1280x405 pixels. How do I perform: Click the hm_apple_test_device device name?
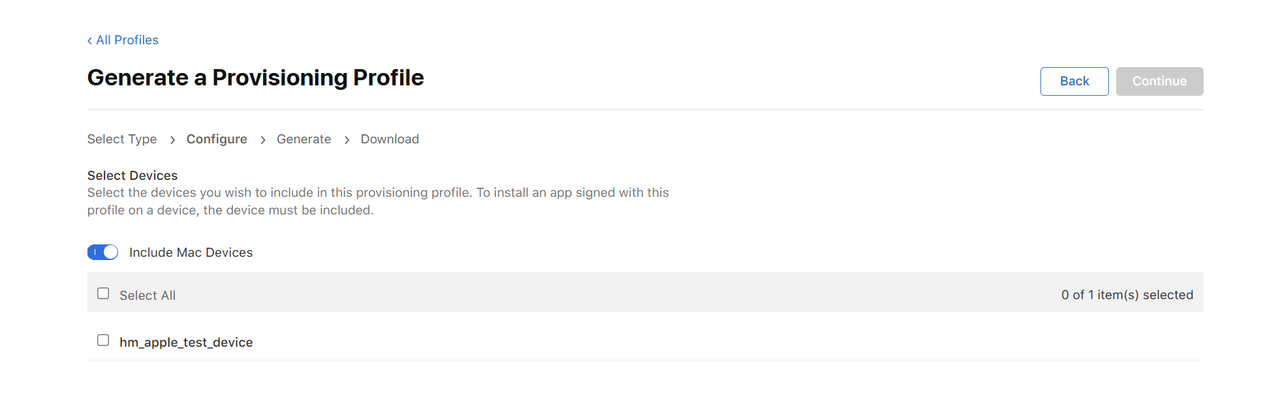point(186,342)
